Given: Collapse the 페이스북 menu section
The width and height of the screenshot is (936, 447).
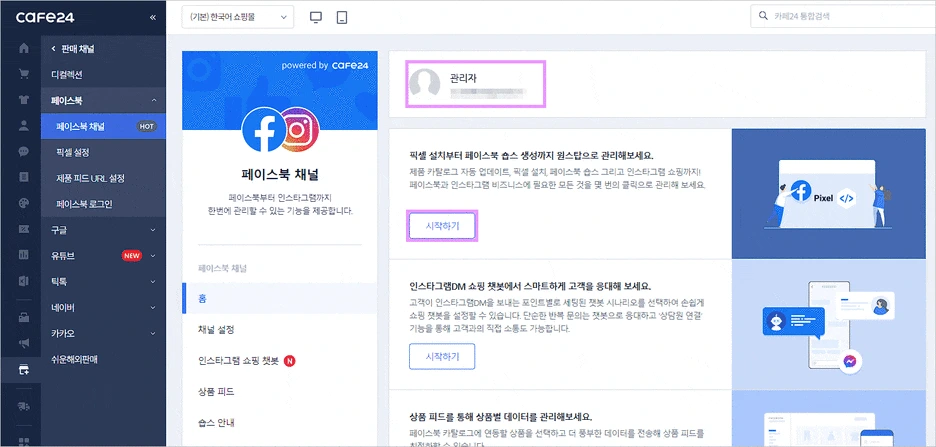Looking at the screenshot, I should click(153, 101).
